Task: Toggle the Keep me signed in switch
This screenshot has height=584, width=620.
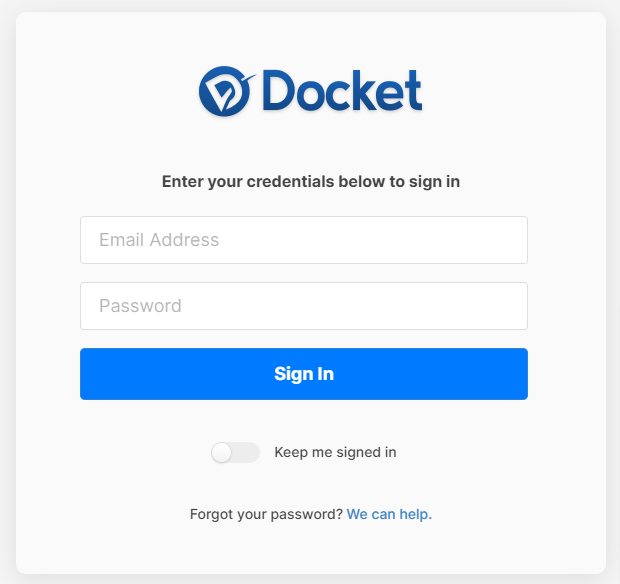Action: tap(235, 452)
